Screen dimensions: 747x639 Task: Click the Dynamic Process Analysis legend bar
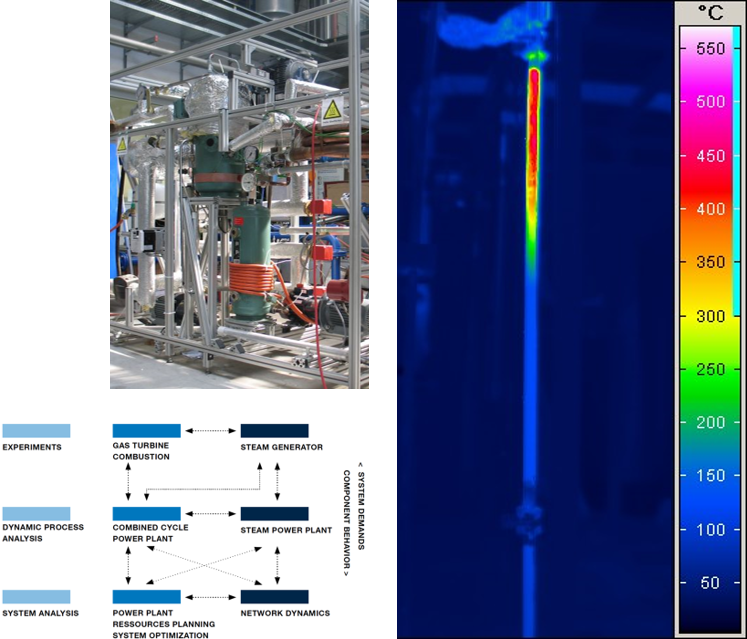click(36, 514)
